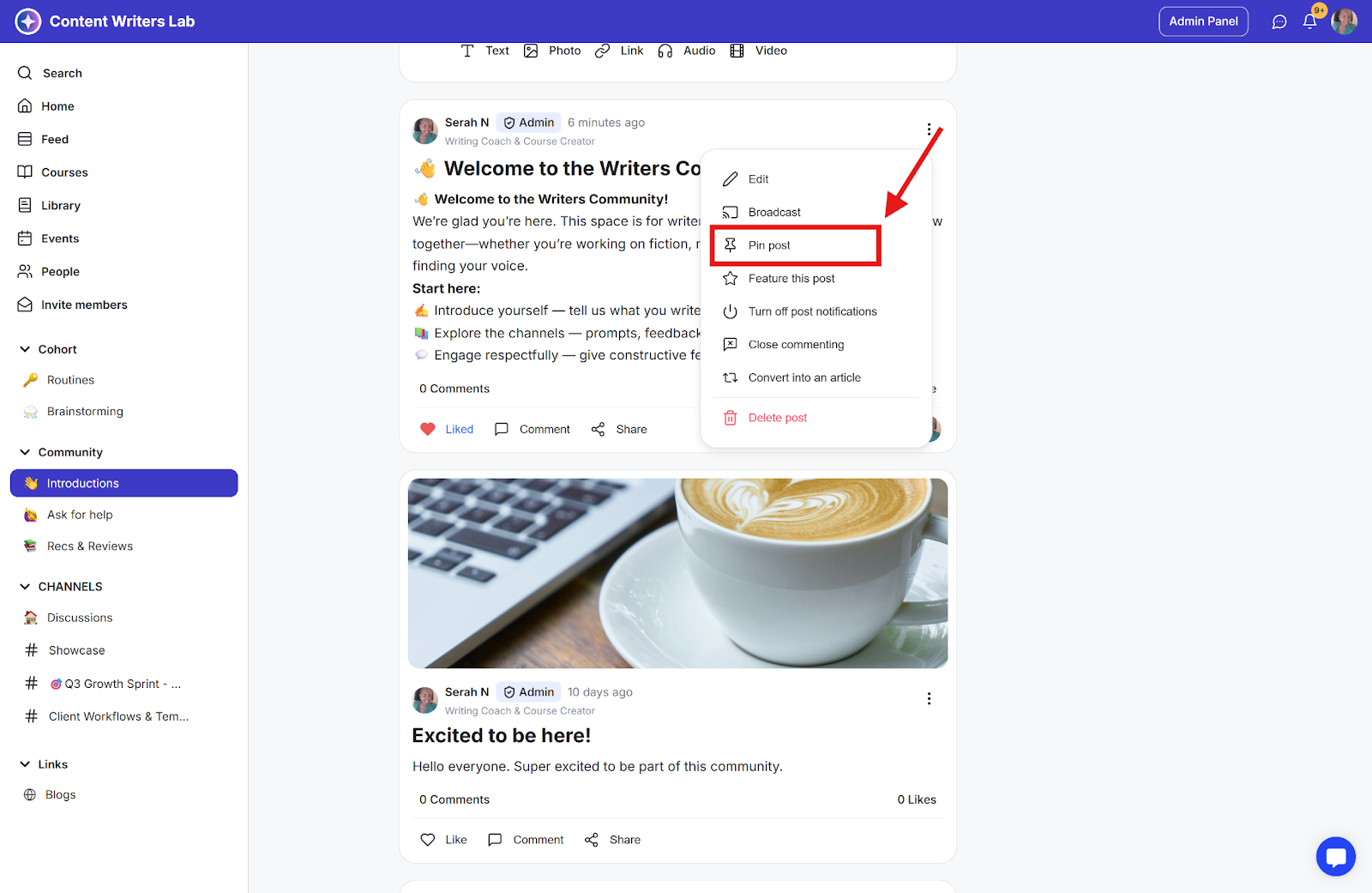Screen dimensions: 1372x893
Task: Click Comment on the Excited post
Action: (526, 840)
